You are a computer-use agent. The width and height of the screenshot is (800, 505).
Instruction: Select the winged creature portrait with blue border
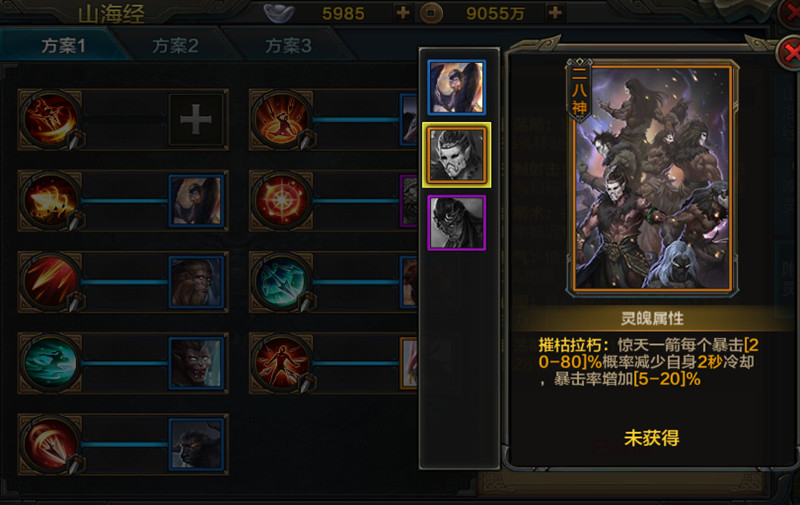tap(457, 87)
